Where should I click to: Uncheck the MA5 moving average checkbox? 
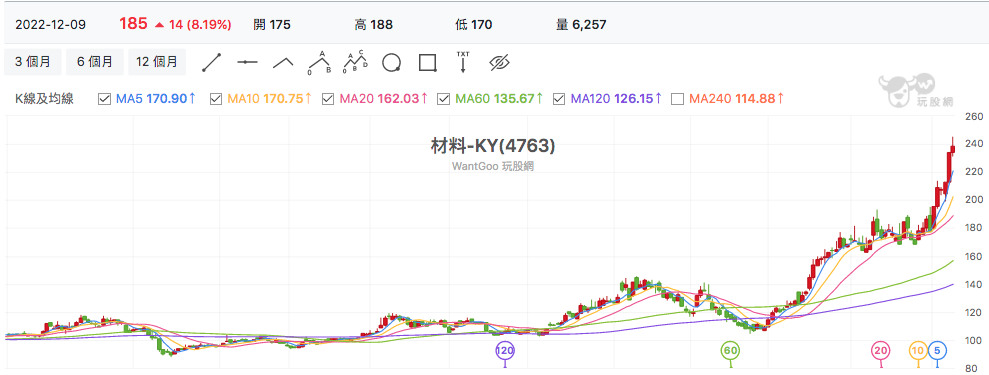coord(105,99)
